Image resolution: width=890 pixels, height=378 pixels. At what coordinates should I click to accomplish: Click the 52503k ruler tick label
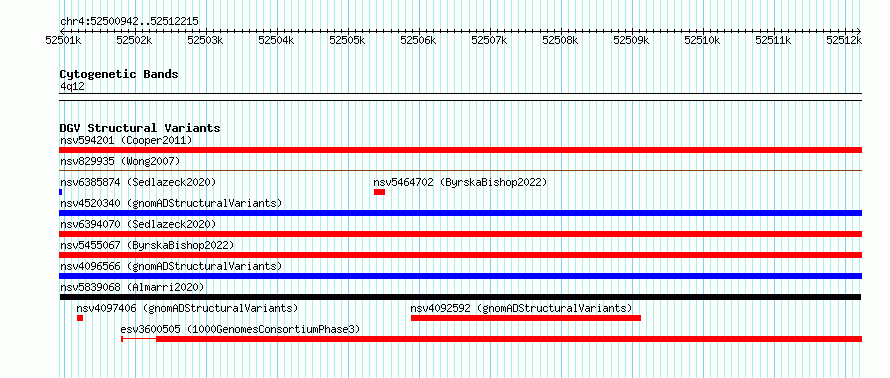coord(205,40)
